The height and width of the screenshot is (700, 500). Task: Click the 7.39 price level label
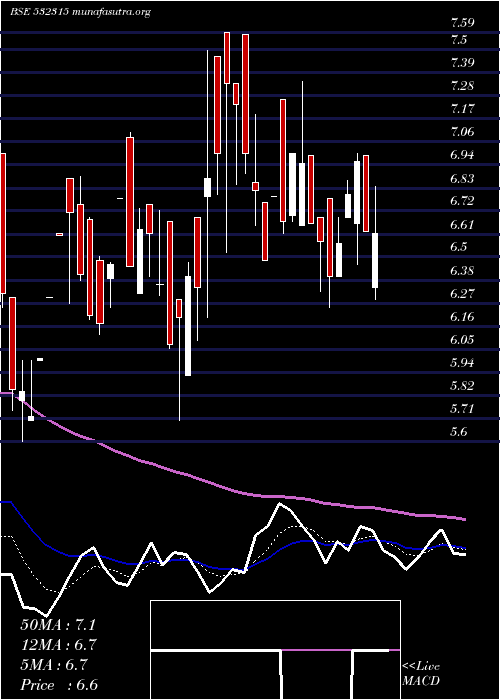tap(462, 63)
